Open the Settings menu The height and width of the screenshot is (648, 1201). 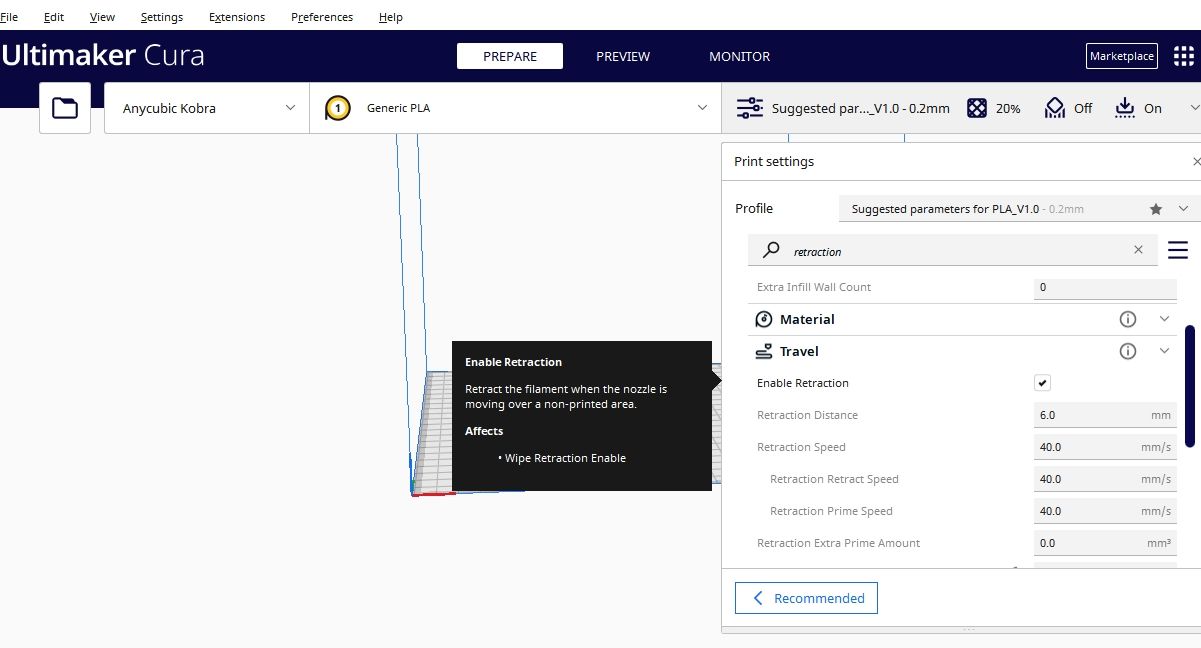[x=162, y=17]
